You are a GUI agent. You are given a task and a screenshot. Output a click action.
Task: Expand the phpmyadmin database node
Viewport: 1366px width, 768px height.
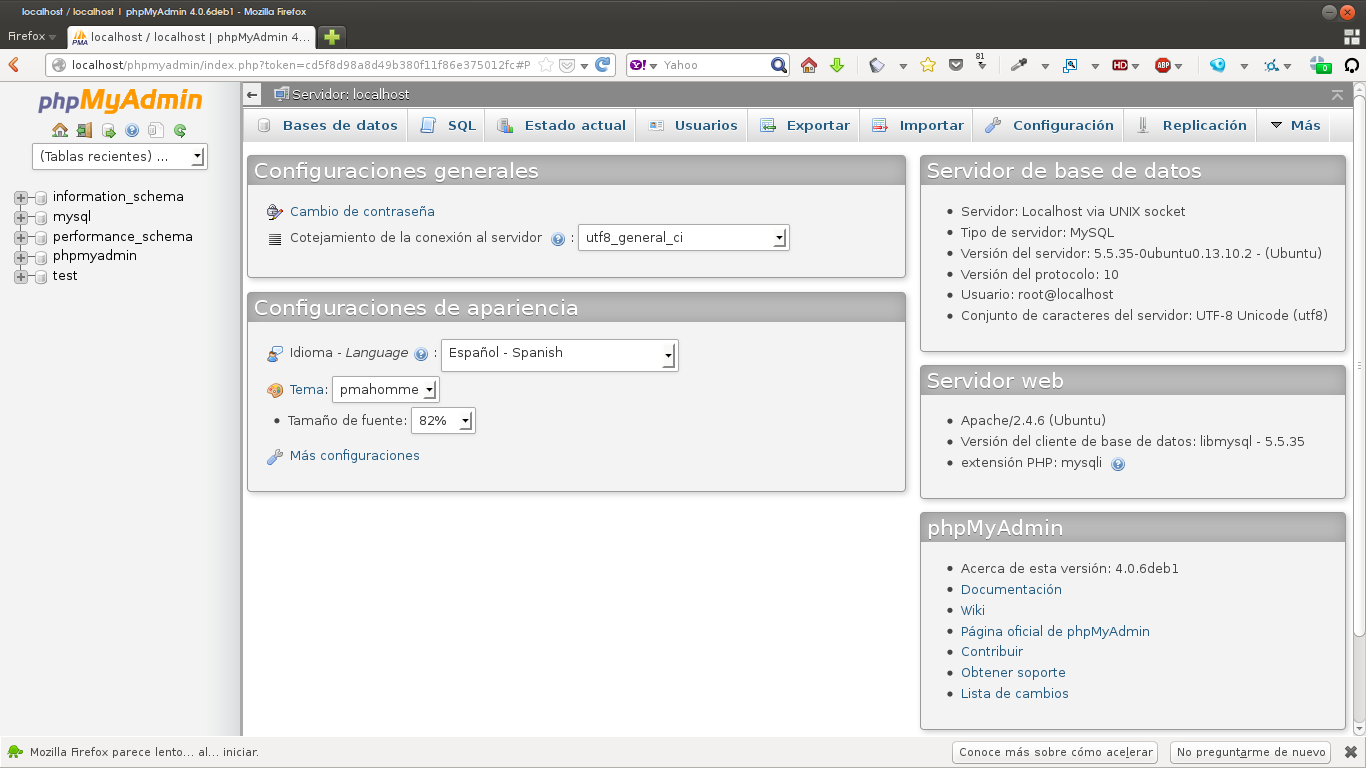click(21, 257)
